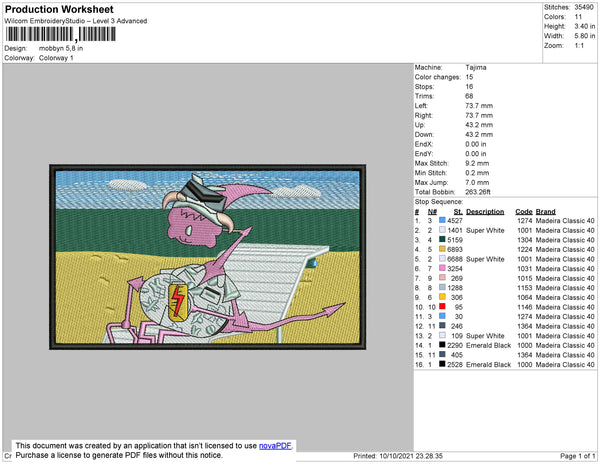Viewport: 600px width, 464px height.
Task: Click the Color changes value 15
Action: click(469, 77)
